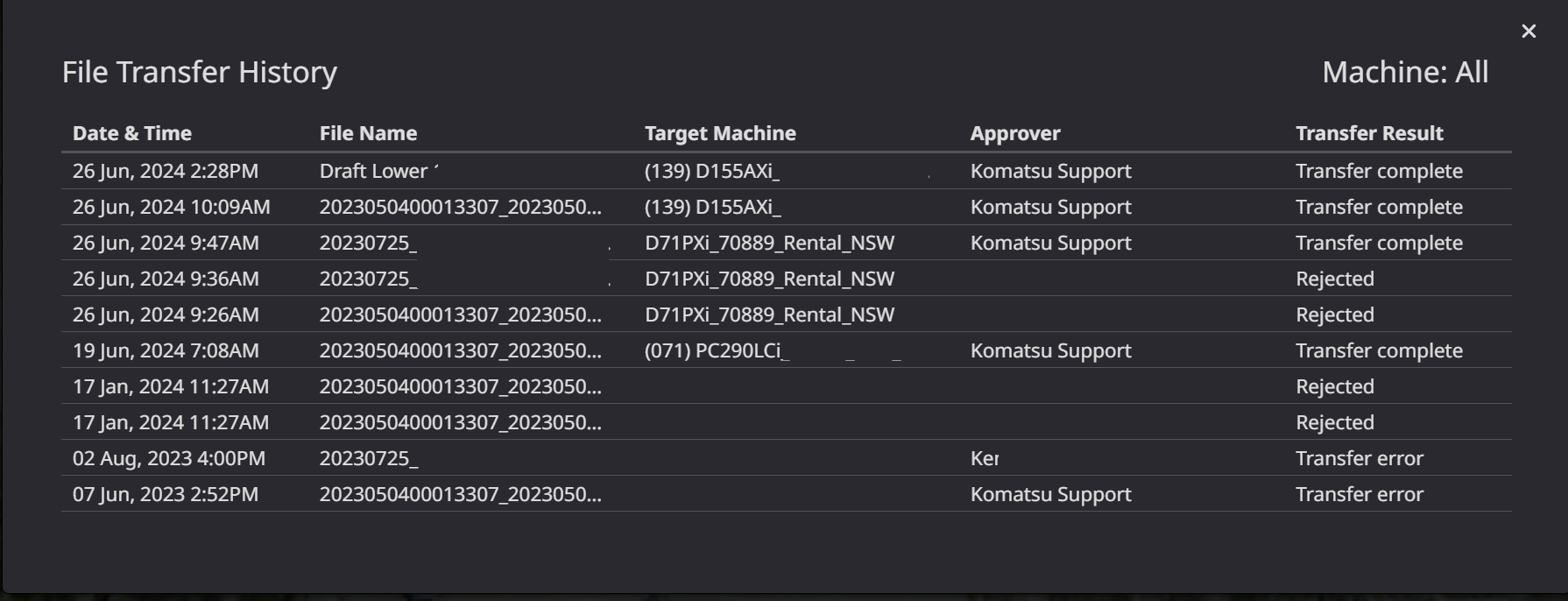
Task: Click (139) D155AXi_ in the 2:28PM row
Action: coord(712,171)
